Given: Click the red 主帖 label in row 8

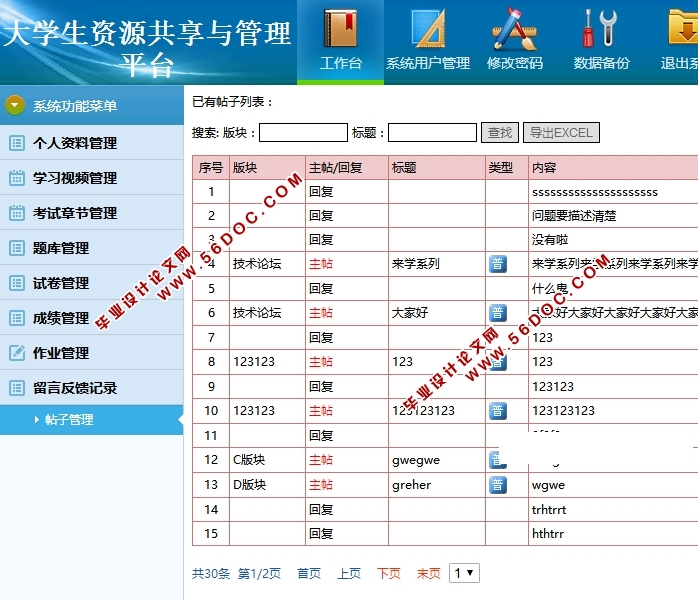Looking at the screenshot, I should (x=321, y=362).
